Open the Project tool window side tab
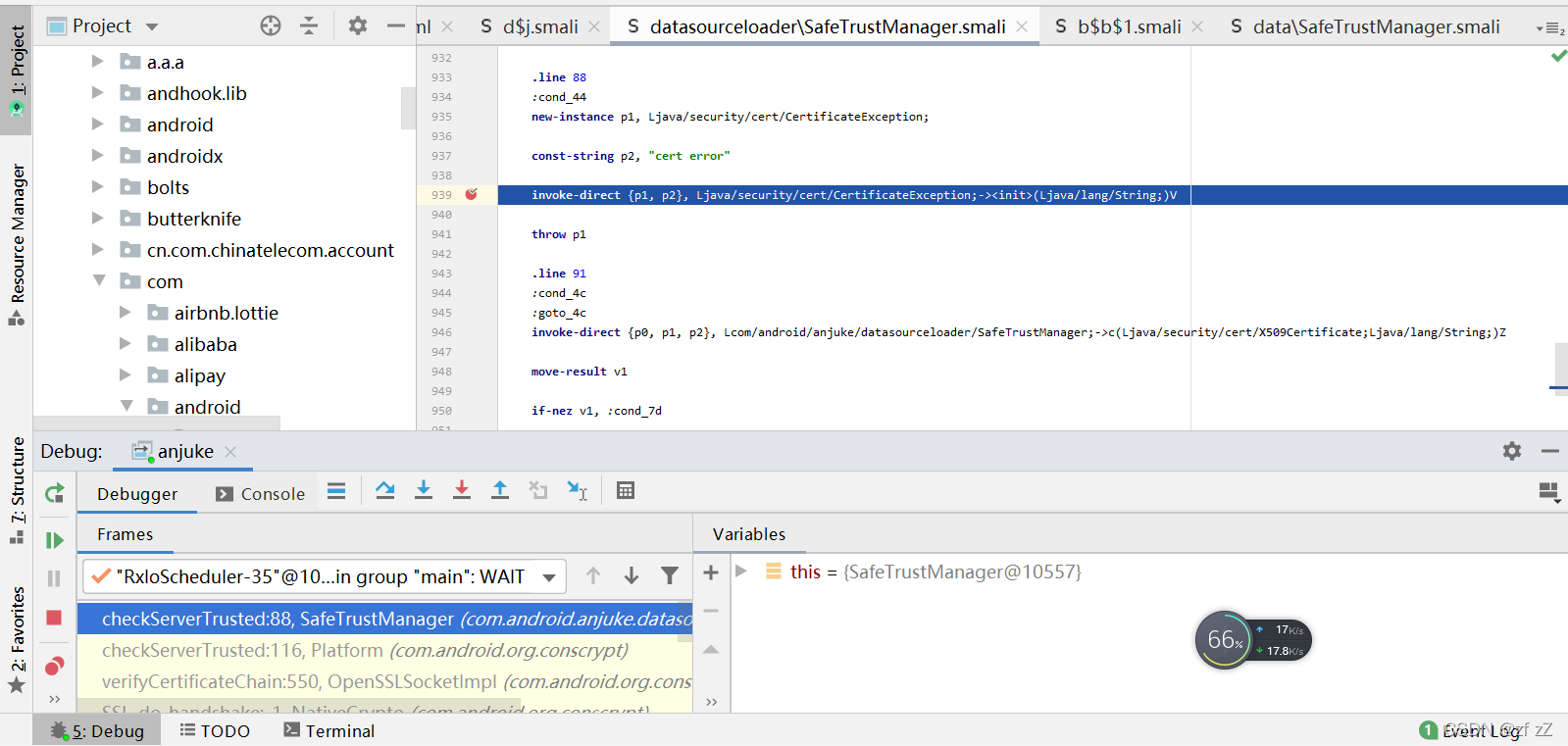This screenshot has height=746, width=1568. point(17,69)
